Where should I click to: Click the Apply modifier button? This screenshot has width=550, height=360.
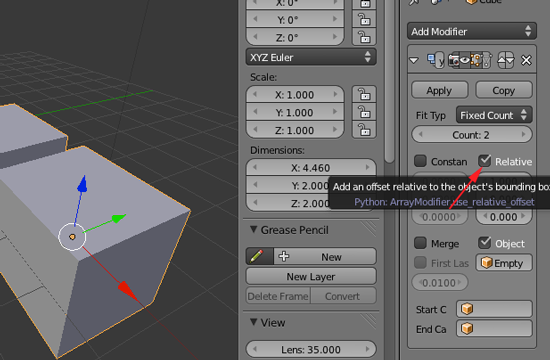tap(439, 90)
